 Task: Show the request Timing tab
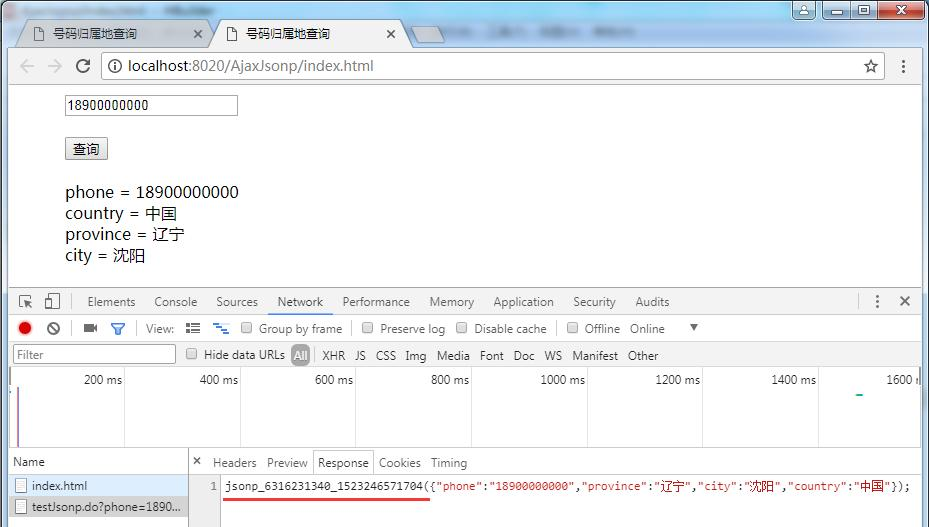tap(449, 462)
